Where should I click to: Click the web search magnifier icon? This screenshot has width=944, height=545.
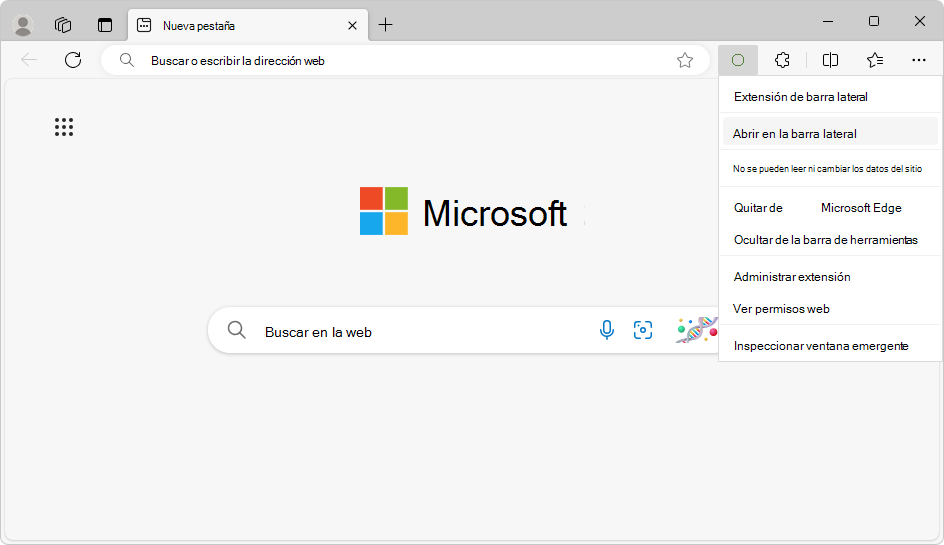coord(237,330)
